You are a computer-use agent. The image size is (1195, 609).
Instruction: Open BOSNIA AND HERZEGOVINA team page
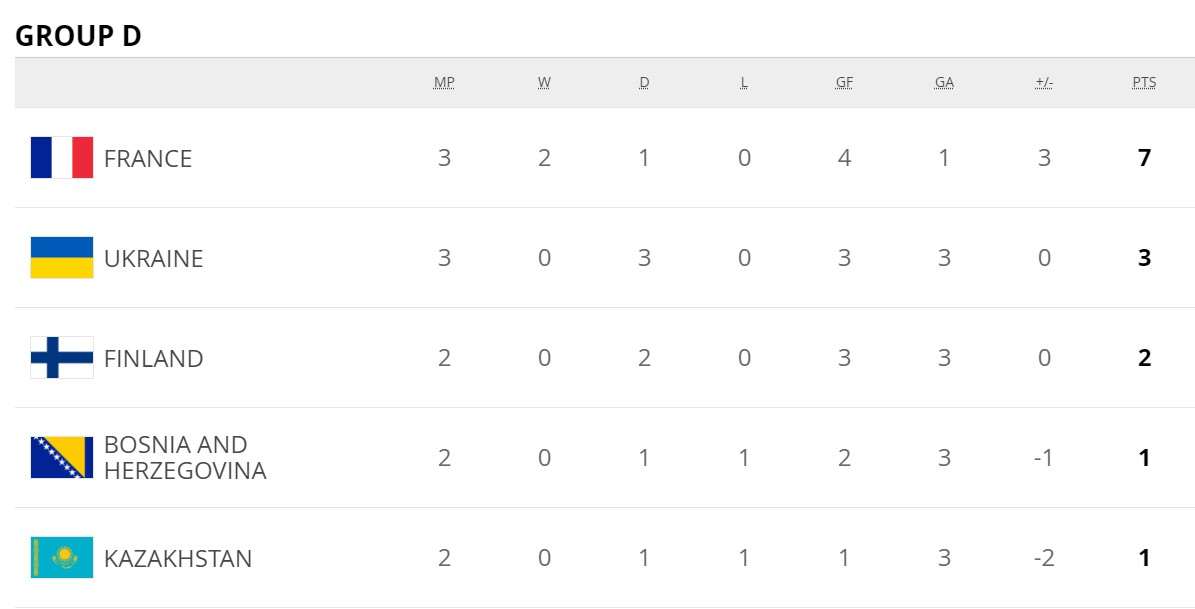[x=185, y=458]
